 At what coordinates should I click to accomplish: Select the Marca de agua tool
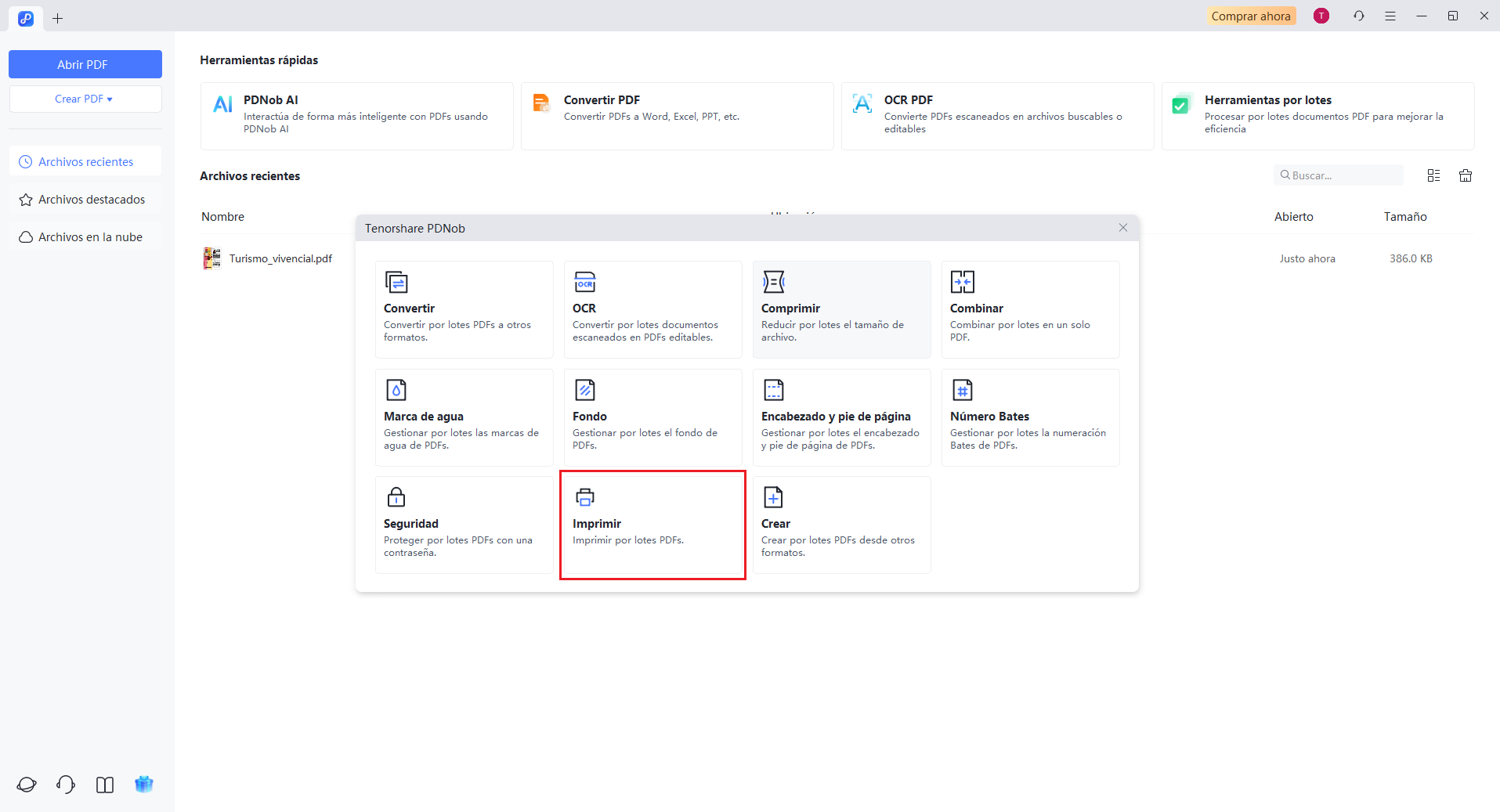click(464, 417)
